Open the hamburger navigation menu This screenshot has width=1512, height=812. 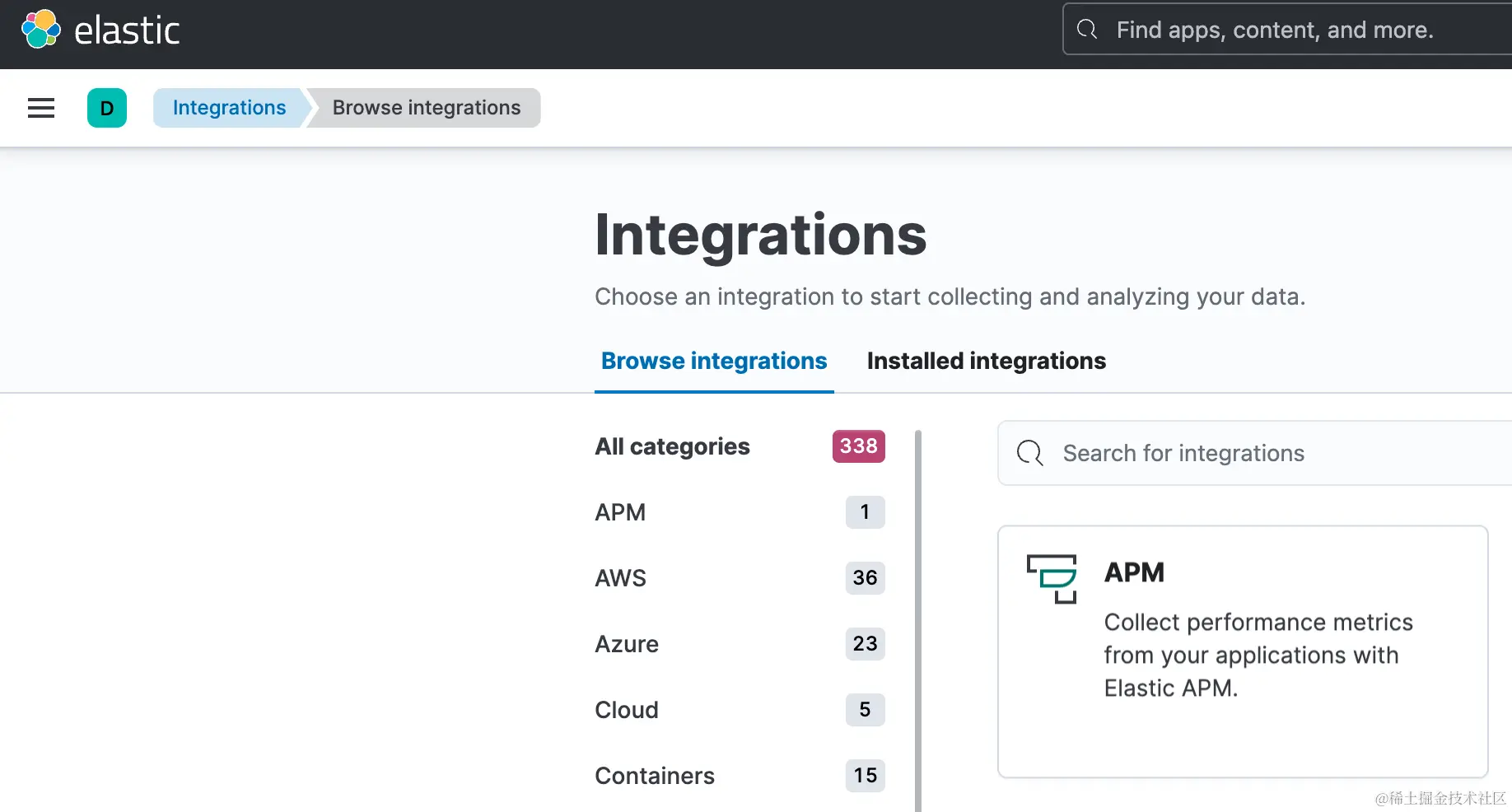pyautogui.click(x=41, y=108)
